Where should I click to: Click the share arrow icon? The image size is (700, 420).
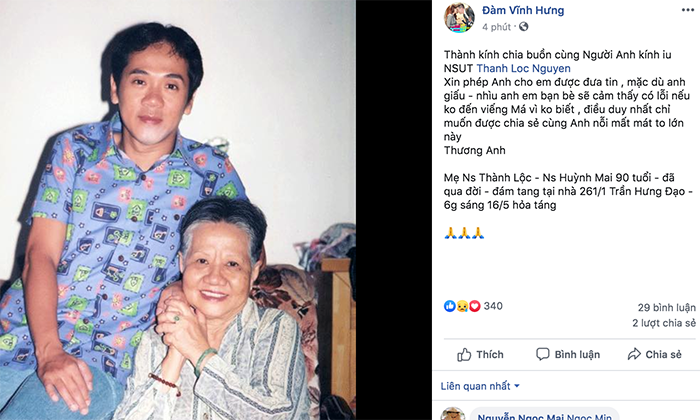(633, 354)
